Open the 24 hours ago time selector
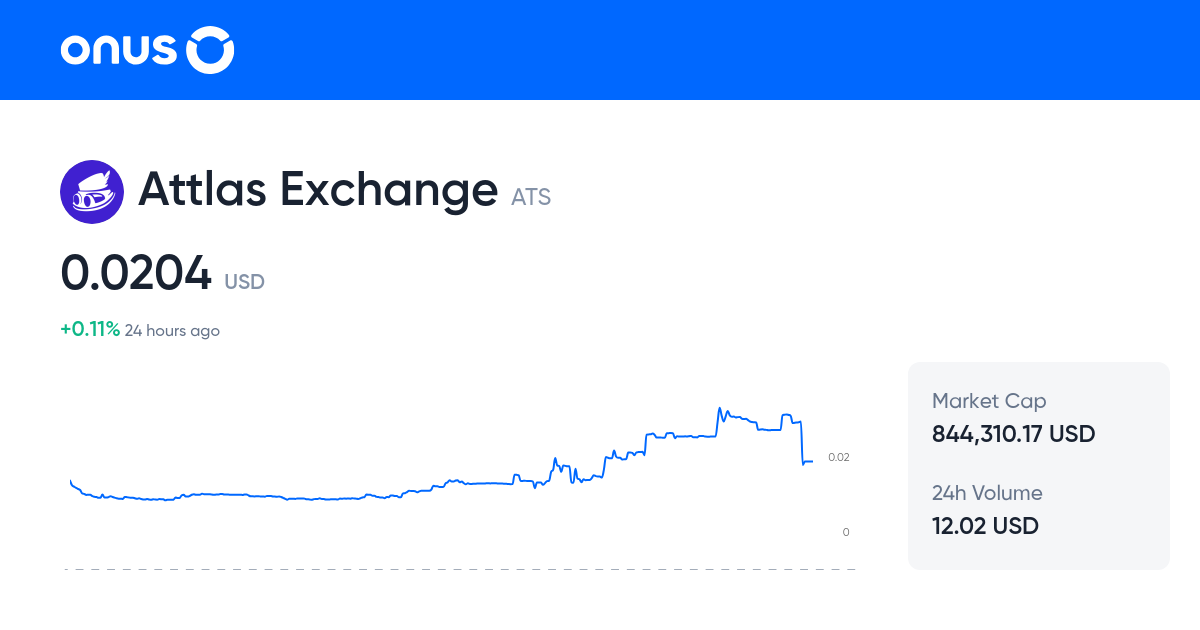The height and width of the screenshot is (630, 1200). coord(172,330)
